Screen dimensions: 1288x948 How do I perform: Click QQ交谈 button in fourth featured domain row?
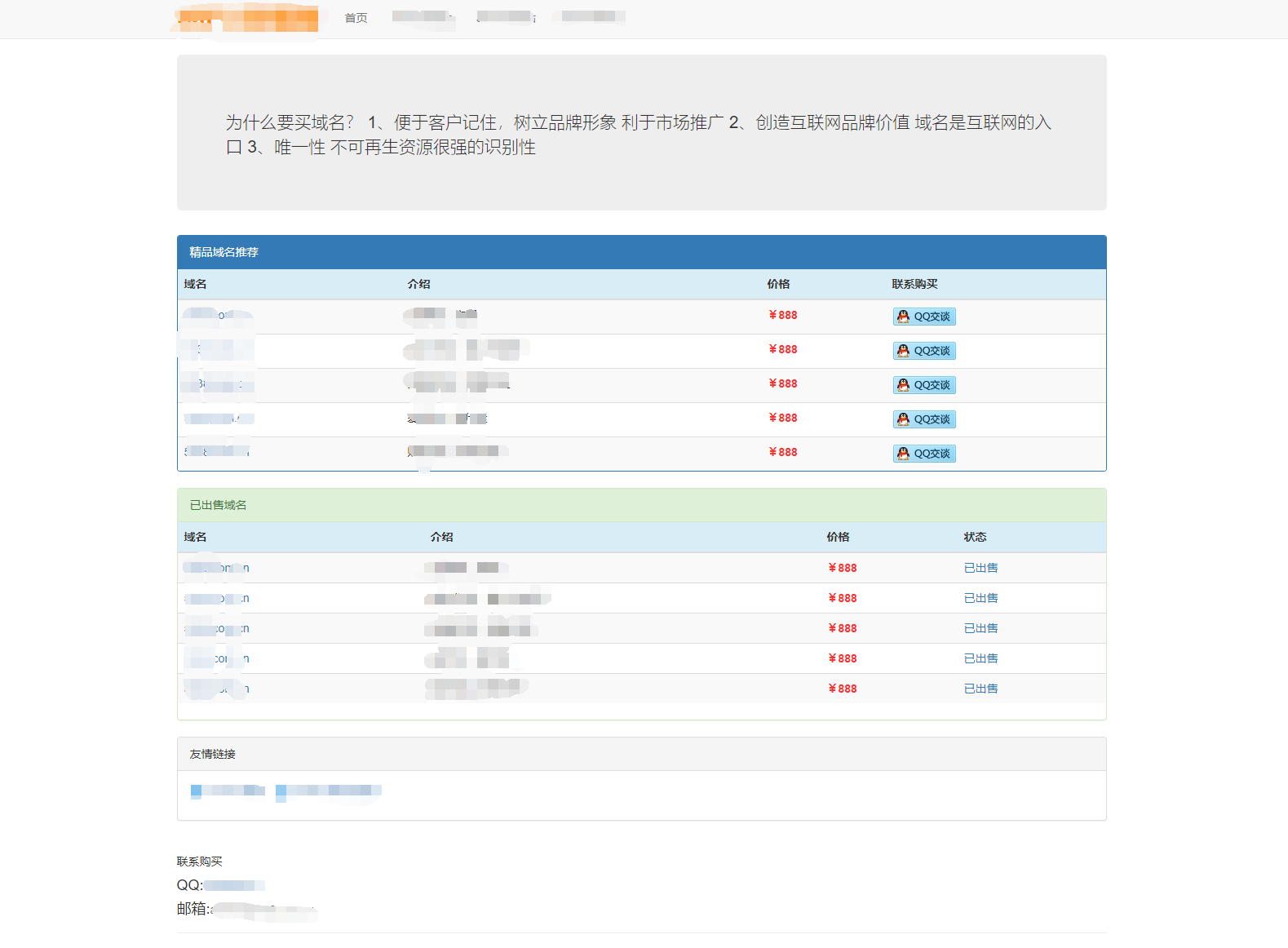924,419
